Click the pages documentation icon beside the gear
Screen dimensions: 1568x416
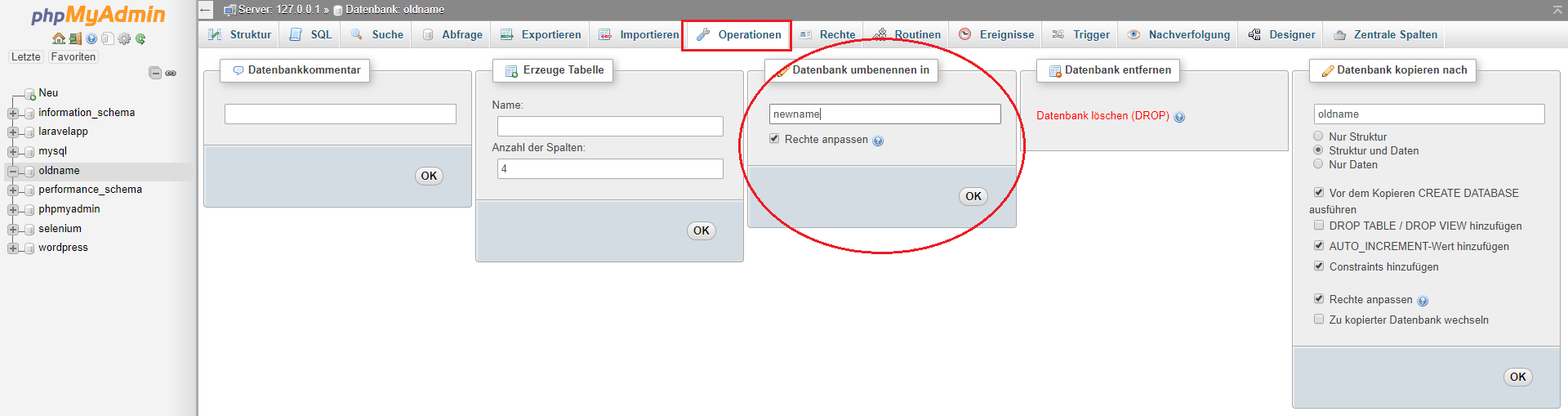107,38
